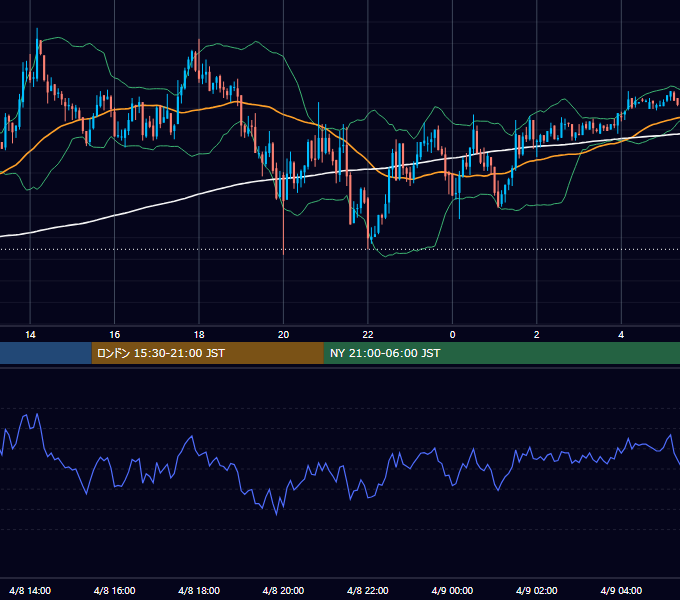This screenshot has width=680, height=600.
Task: Click the 4/9 02:00 label on lower axis
Action: [x=536, y=590]
